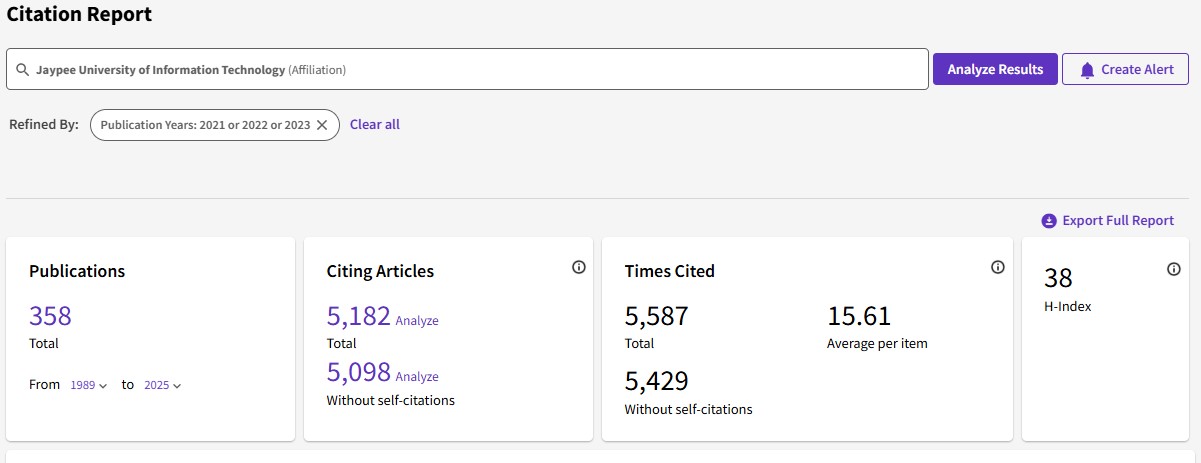Open info icon on Citing Articles card
The image size is (1201, 463).
tap(578, 267)
